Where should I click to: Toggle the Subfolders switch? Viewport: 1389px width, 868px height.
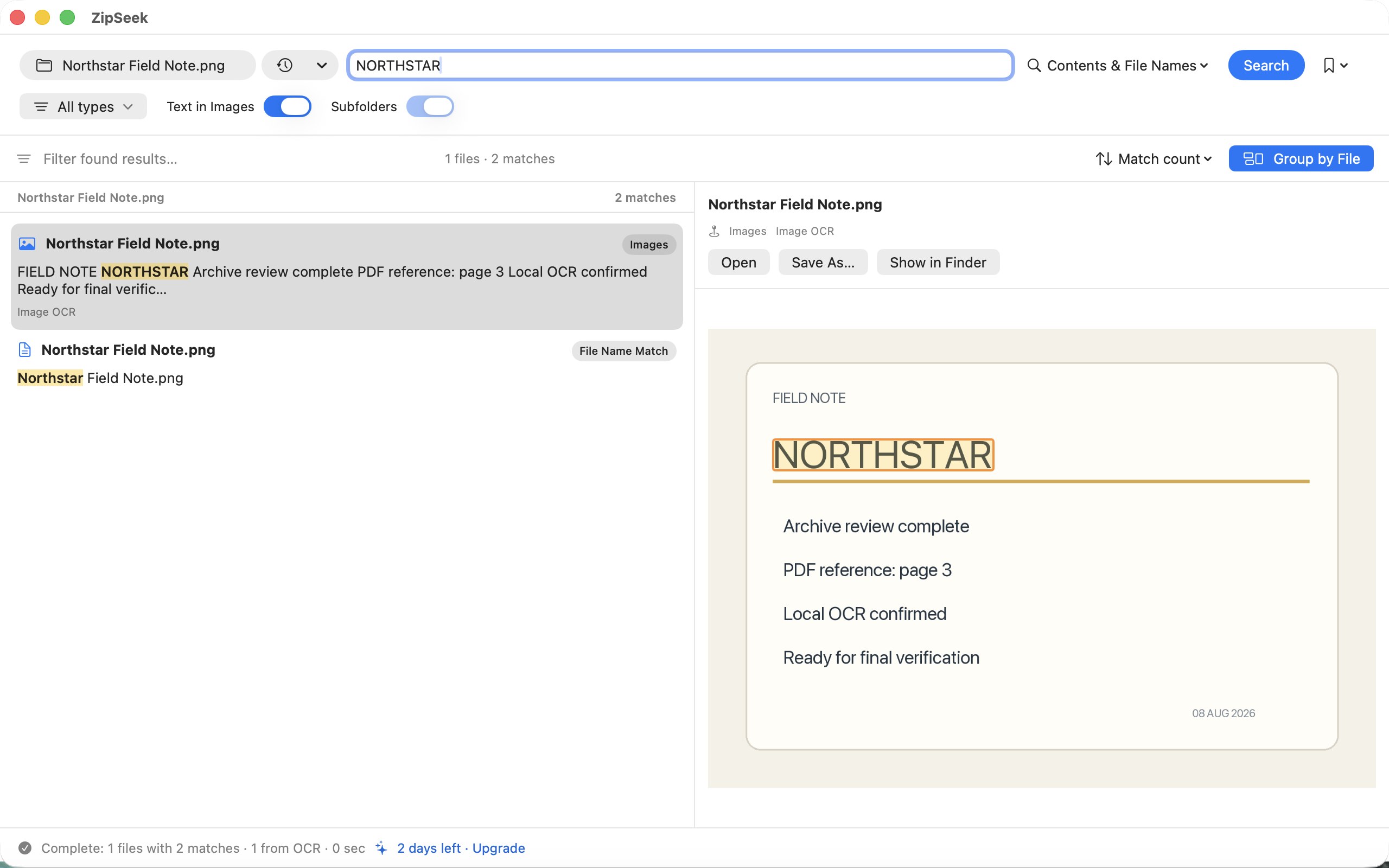430,106
